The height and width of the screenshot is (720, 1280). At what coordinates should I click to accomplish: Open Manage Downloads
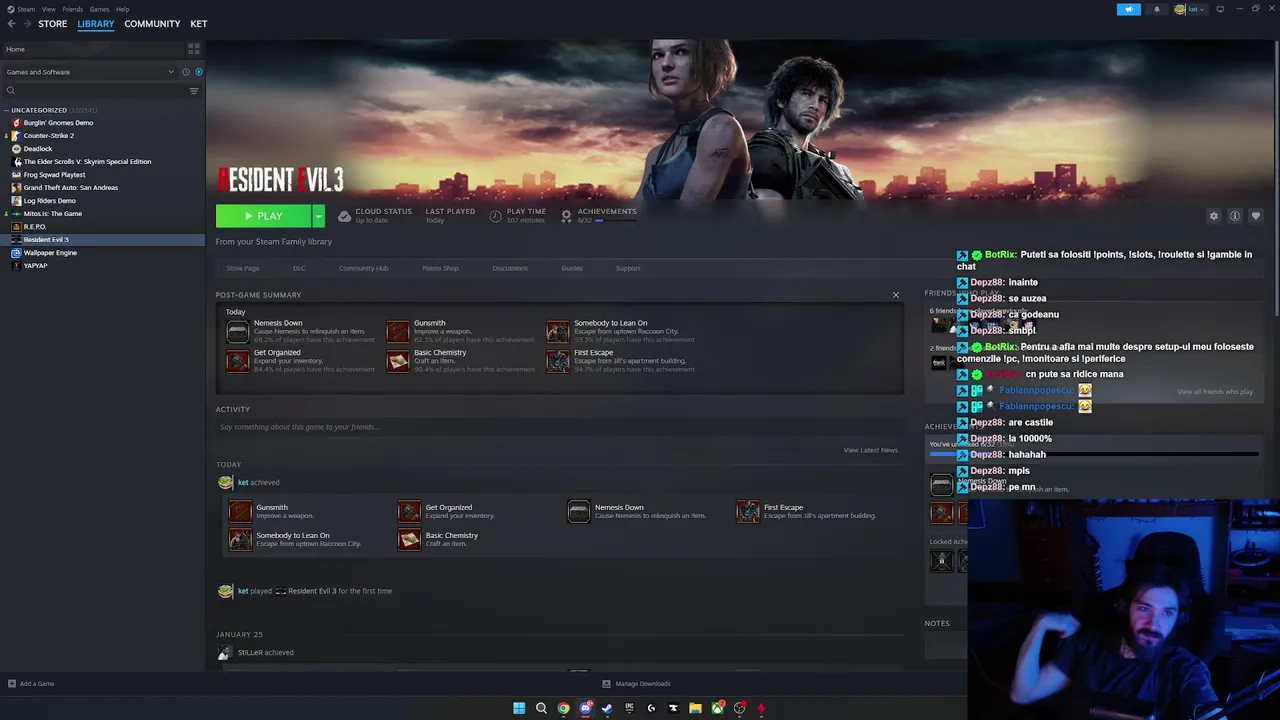(x=636, y=684)
